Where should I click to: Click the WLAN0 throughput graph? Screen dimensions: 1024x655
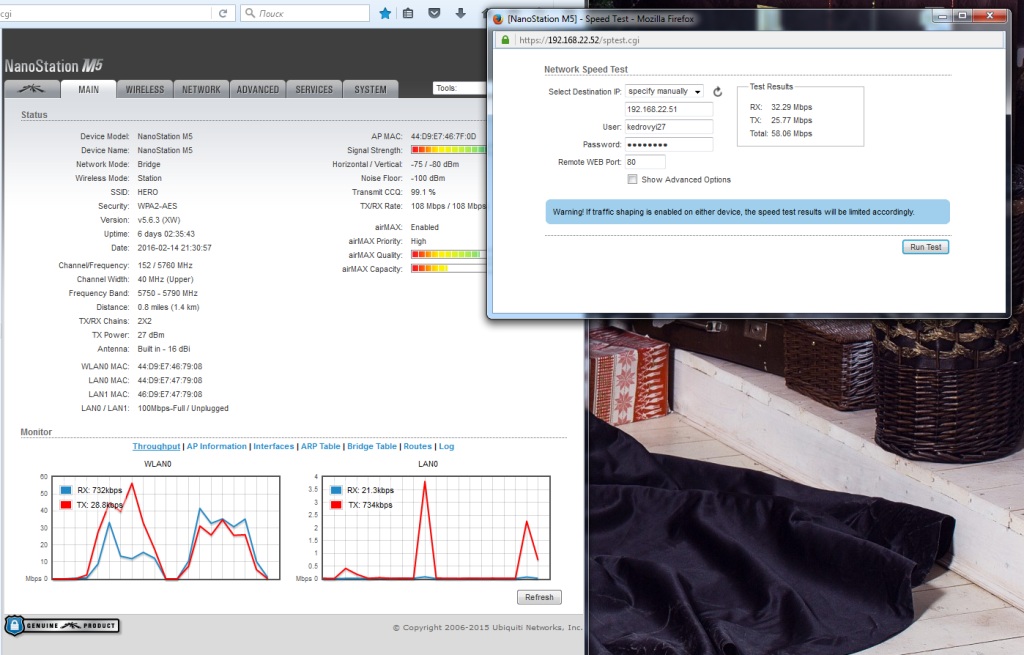coord(166,528)
